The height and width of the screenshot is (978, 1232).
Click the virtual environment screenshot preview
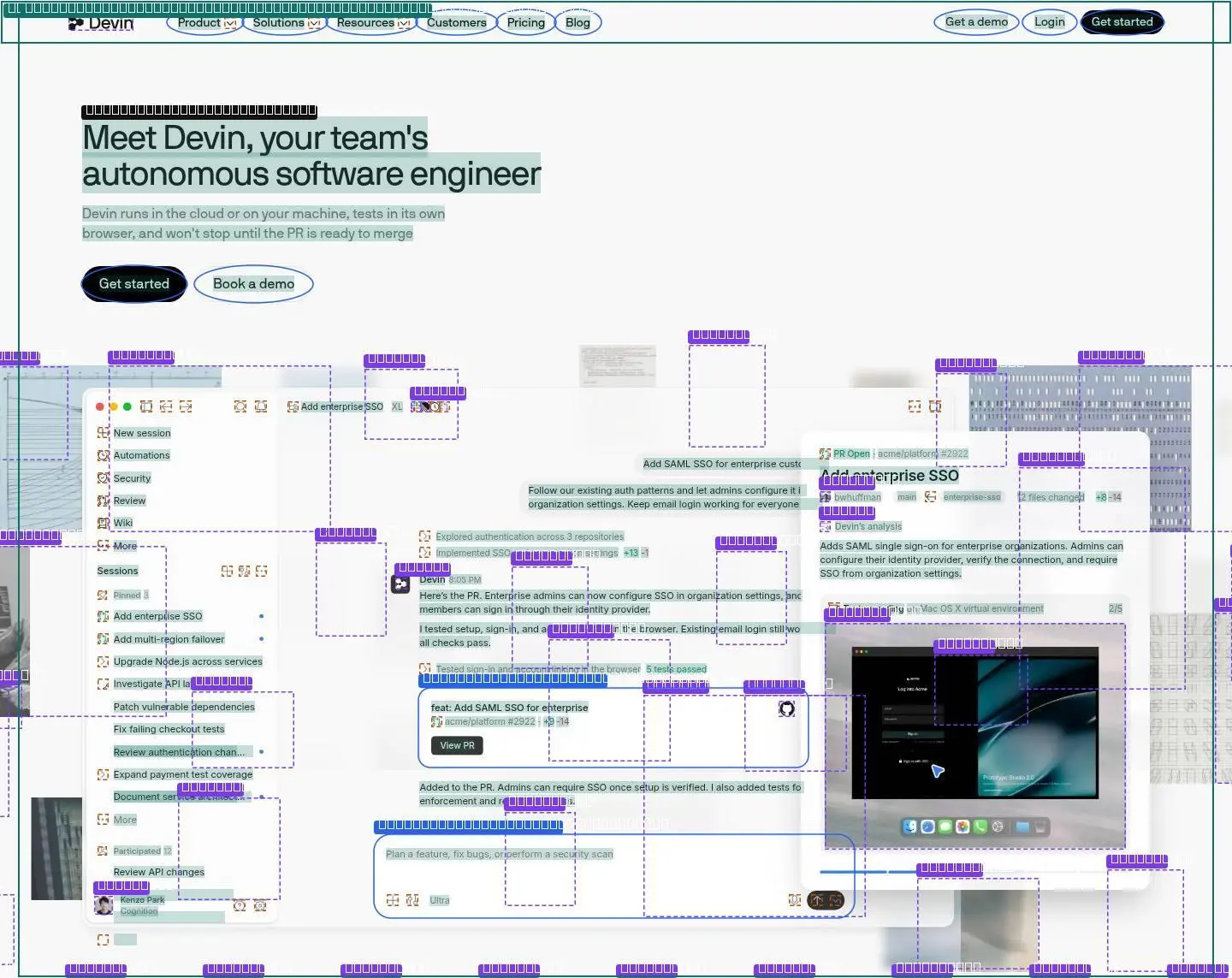pos(974,736)
